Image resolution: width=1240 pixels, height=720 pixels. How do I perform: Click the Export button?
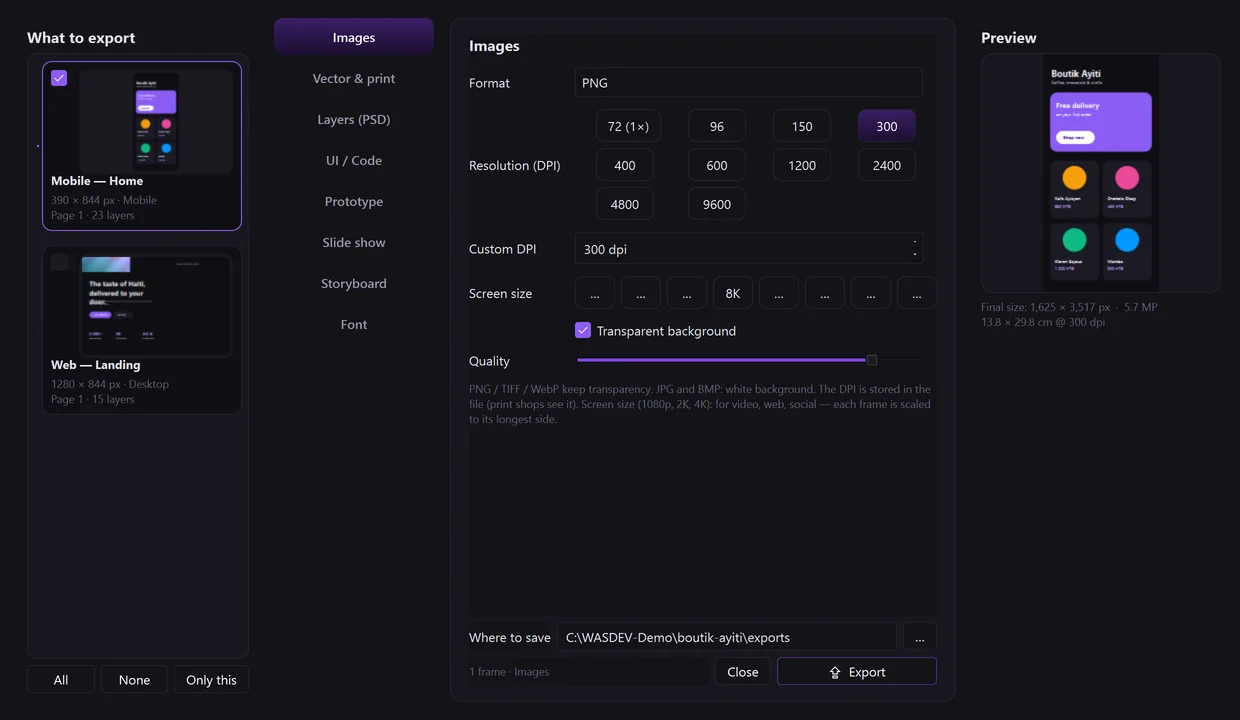(857, 671)
